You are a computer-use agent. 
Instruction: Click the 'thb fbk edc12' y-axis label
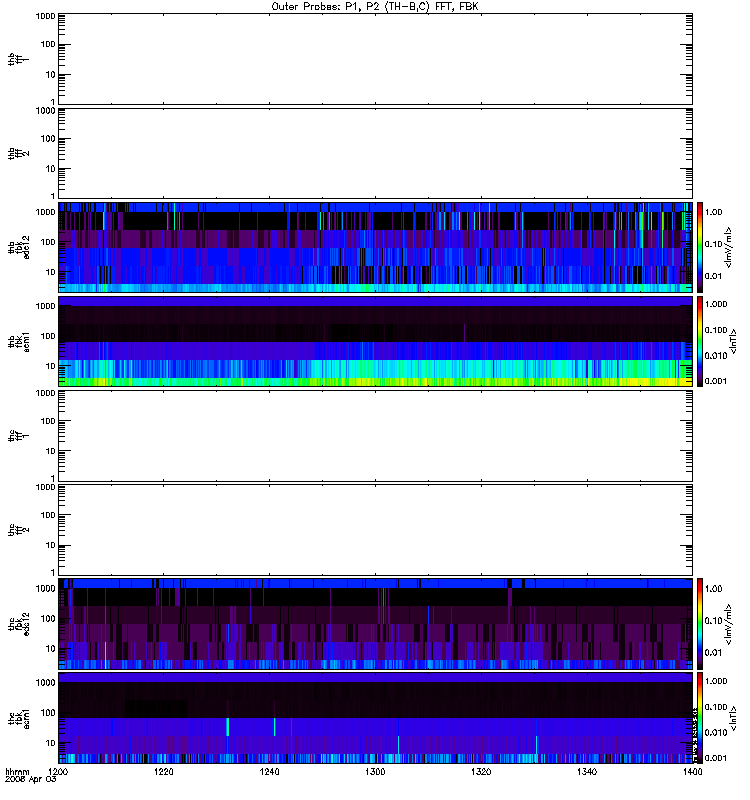click(x=19, y=247)
